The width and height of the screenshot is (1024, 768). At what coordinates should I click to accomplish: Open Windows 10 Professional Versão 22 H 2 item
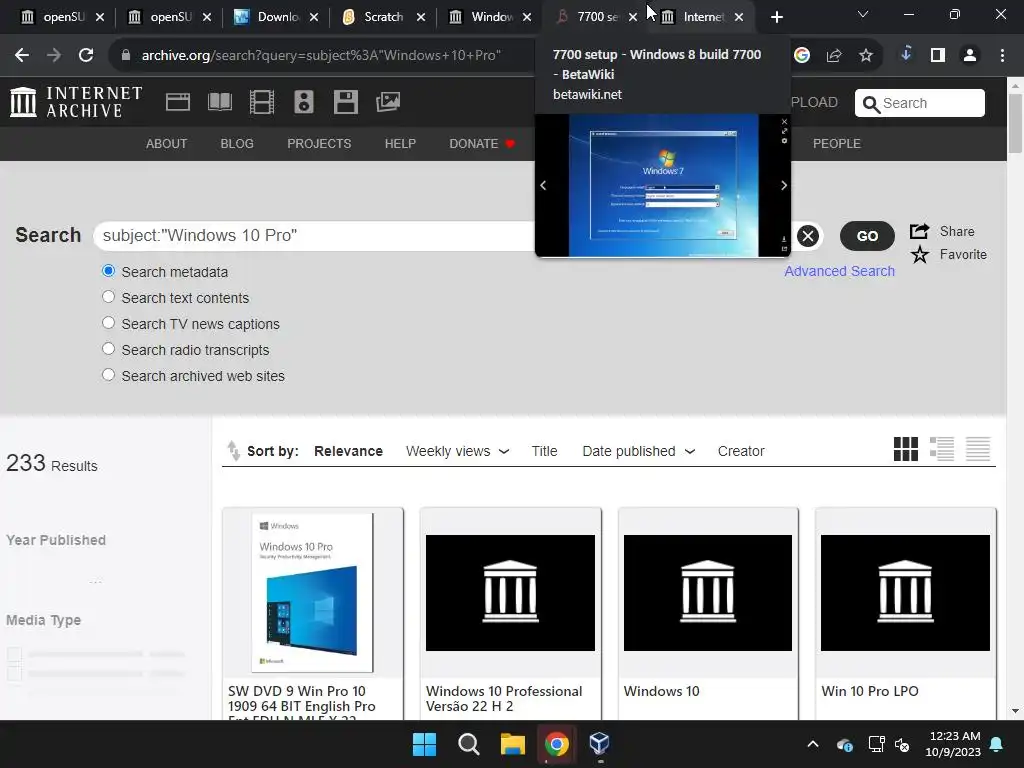pyautogui.click(x=511, y=614)
